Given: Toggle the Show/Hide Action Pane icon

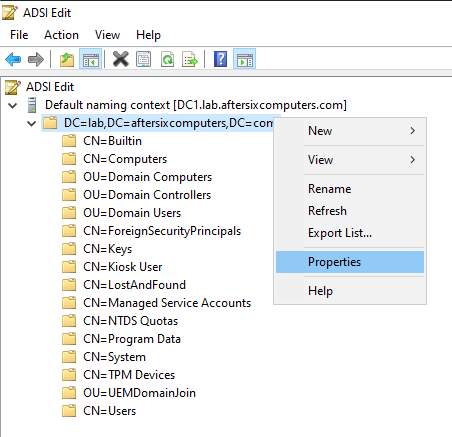Looking at the screenshot, I should [245, 59].
